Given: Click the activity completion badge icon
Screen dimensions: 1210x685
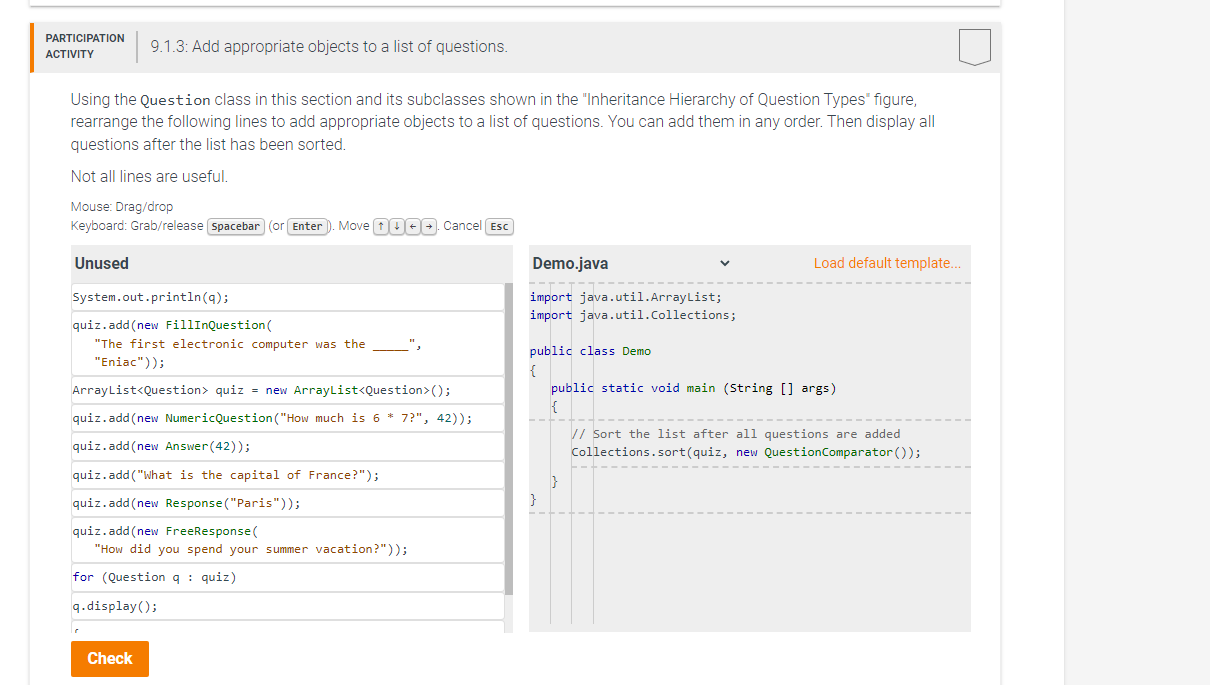Looking at the screenshot, I should 974,47.
